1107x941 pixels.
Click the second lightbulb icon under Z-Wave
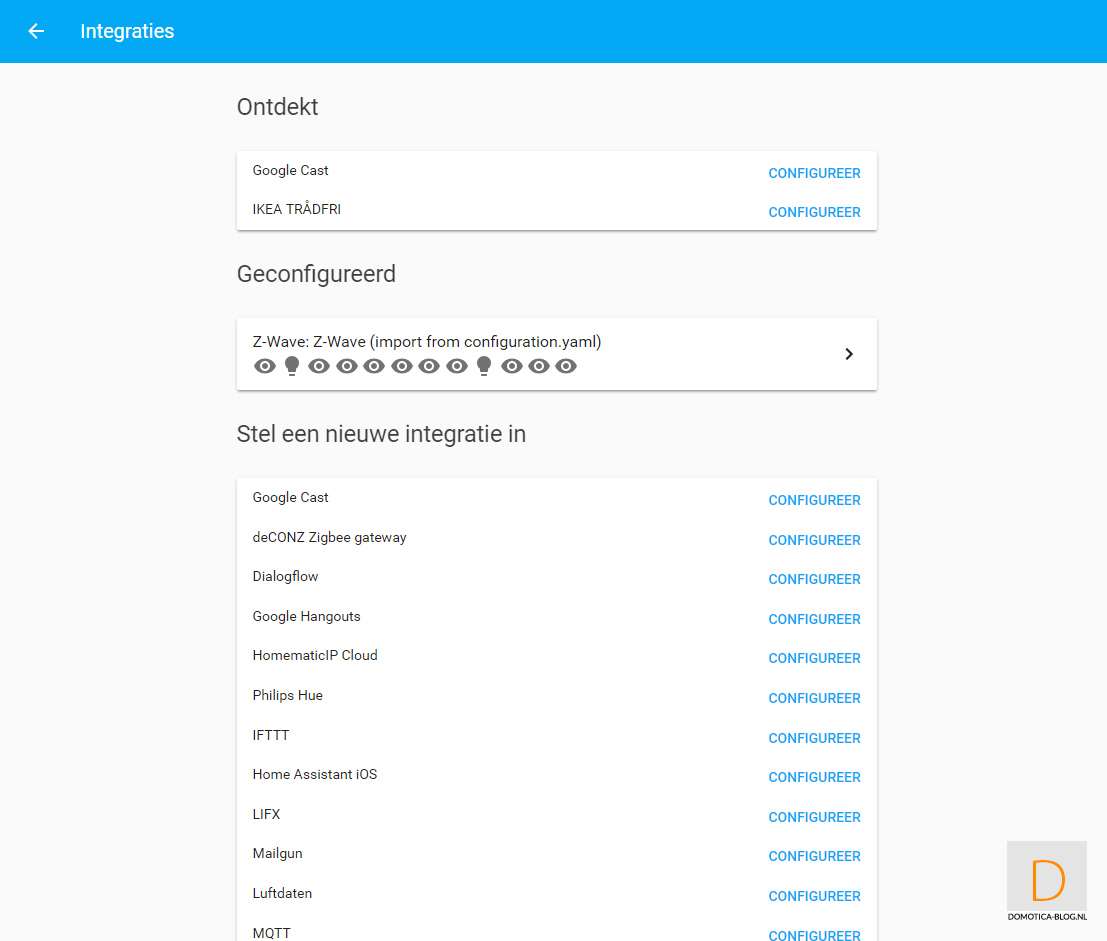484,366
